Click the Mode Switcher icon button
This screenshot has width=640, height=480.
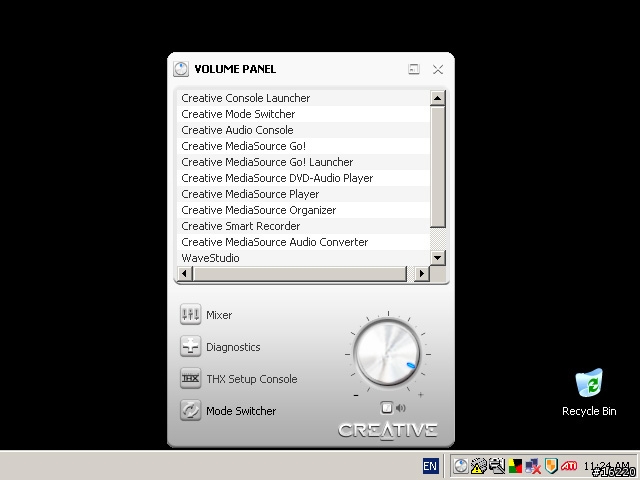point(190,410)
